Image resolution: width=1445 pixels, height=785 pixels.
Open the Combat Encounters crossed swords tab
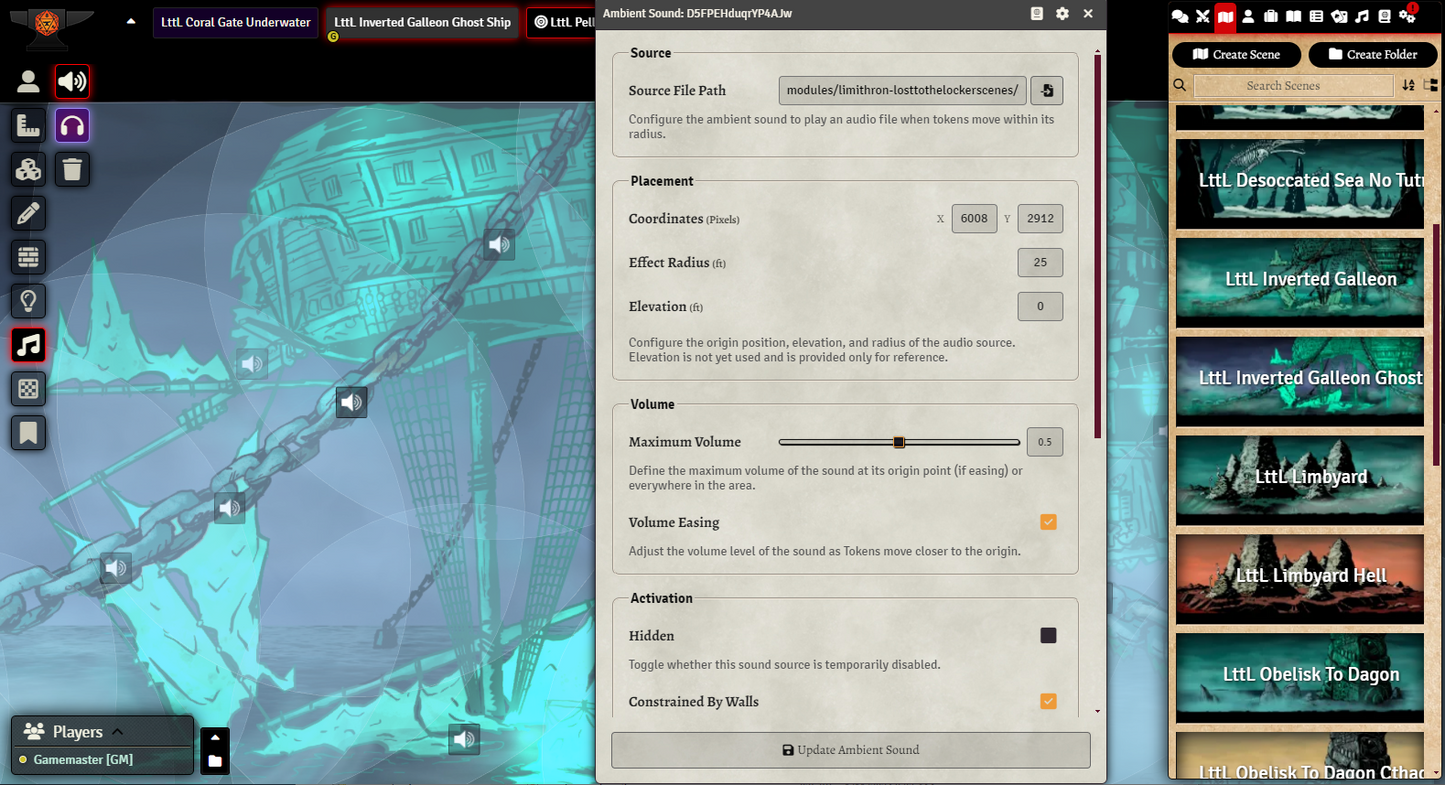tap(1202, 16)
